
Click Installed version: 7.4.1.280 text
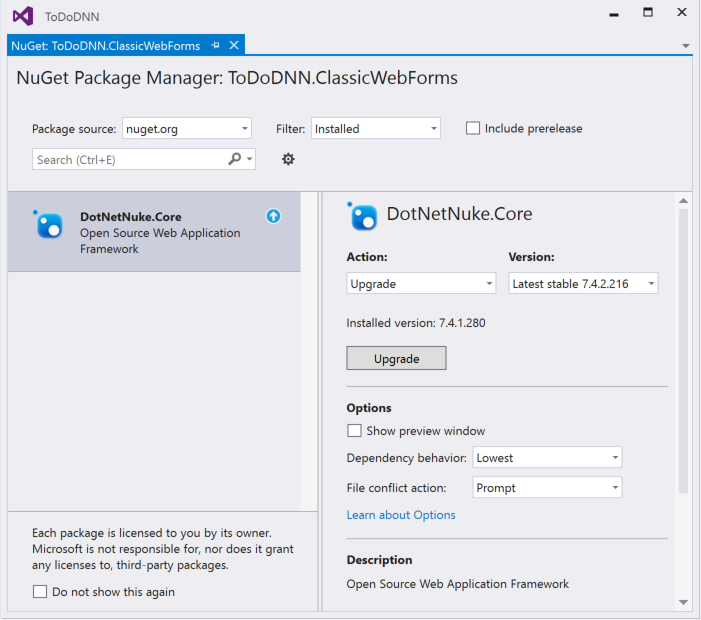[x=416, y=323]
